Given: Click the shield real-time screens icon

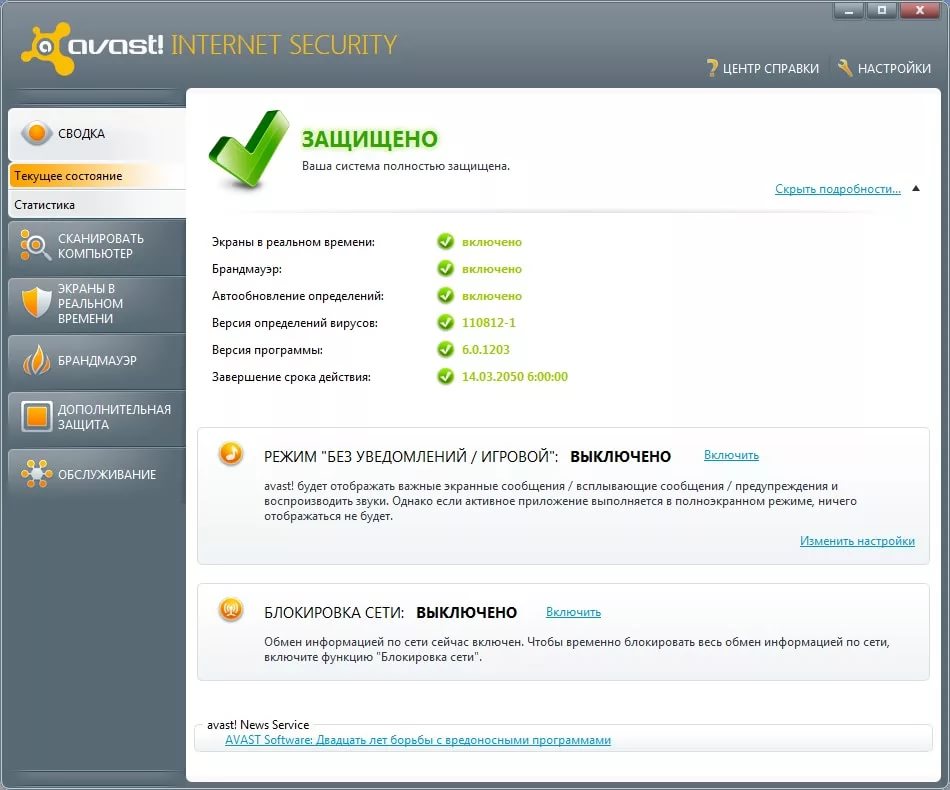Looking at the screenshot, I should pyautogui.click(x=36, y=302).
